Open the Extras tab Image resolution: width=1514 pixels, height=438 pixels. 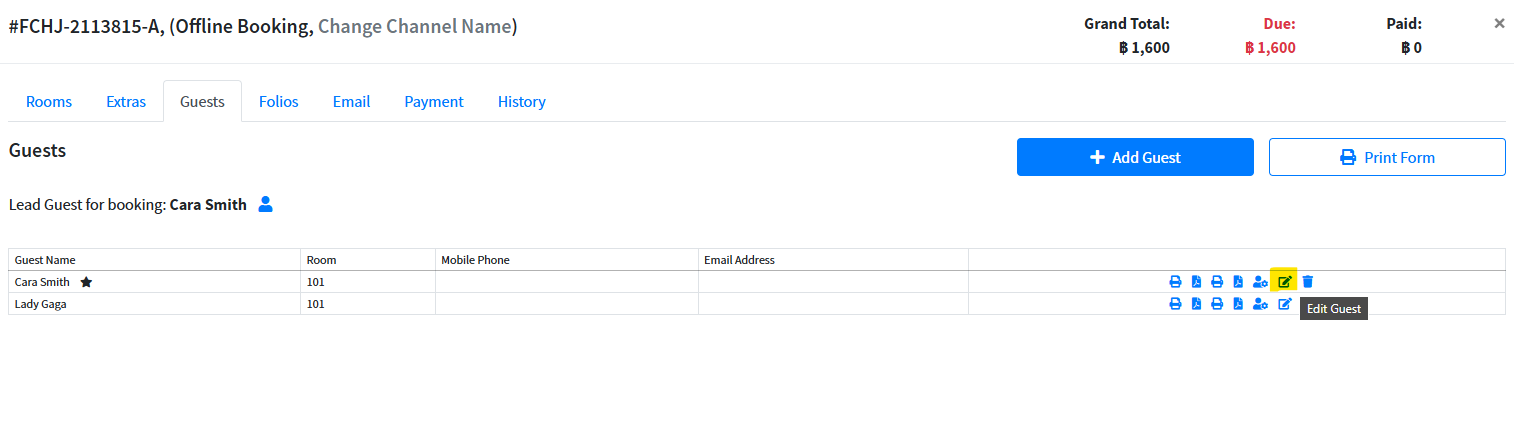(x=126, y=102)
